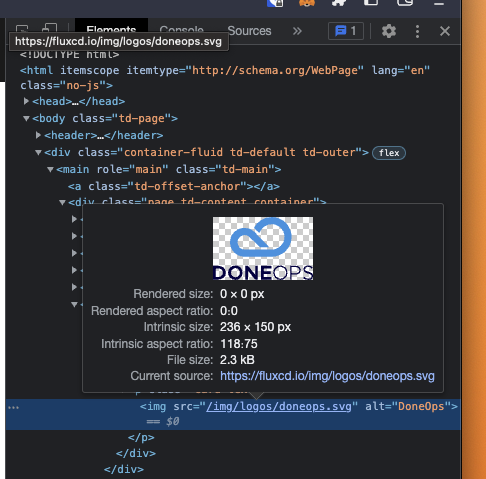The image size is (486, 479).
Task: Expand the head element node
Action: click(x=26, y=101)
